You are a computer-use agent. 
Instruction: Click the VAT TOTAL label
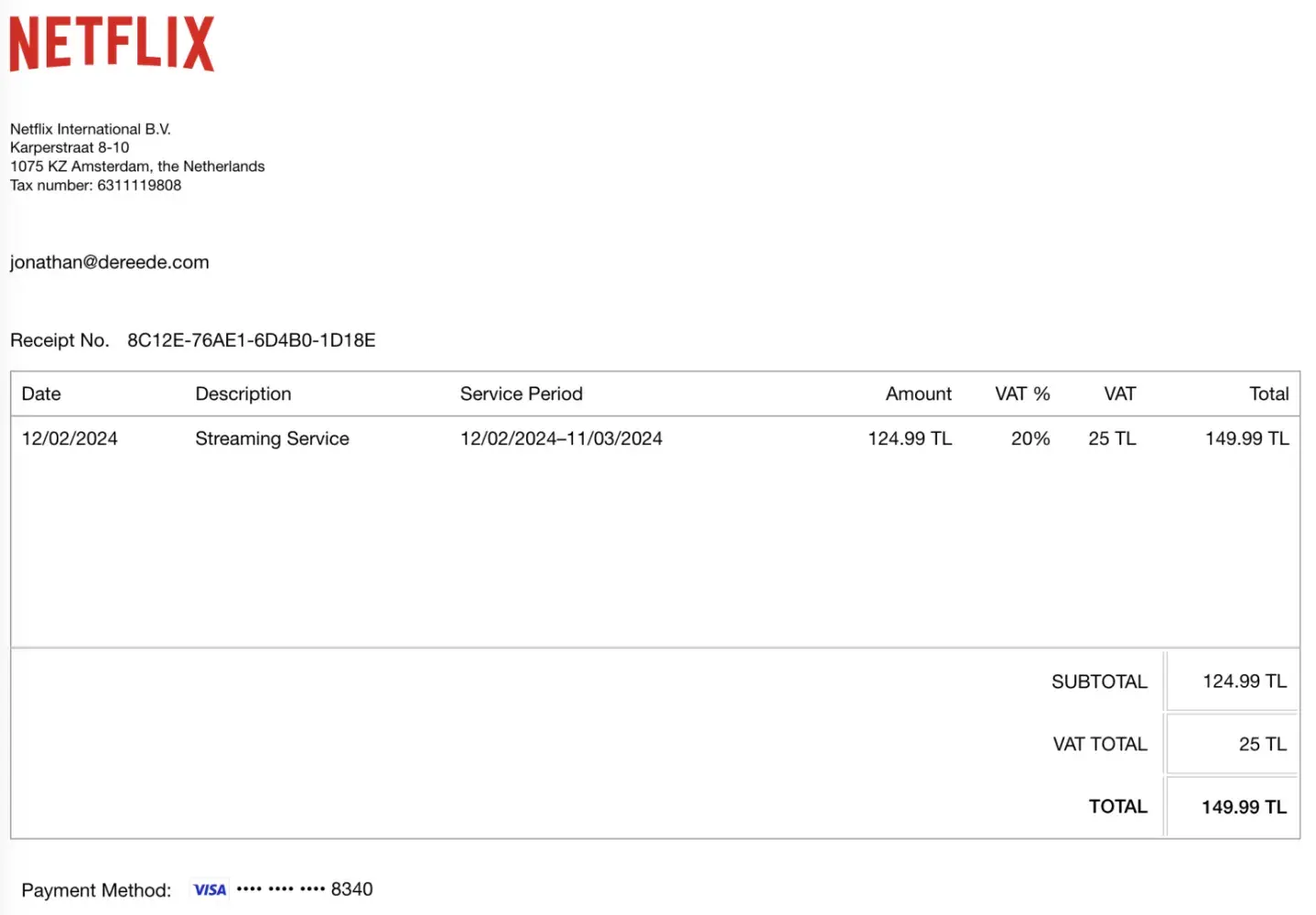coord(1100,744)
